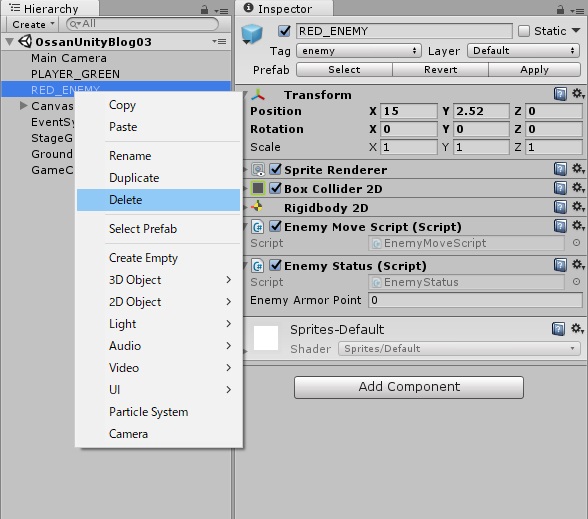Expand the Canvas object in Hierarchy

tap(24, 105)
